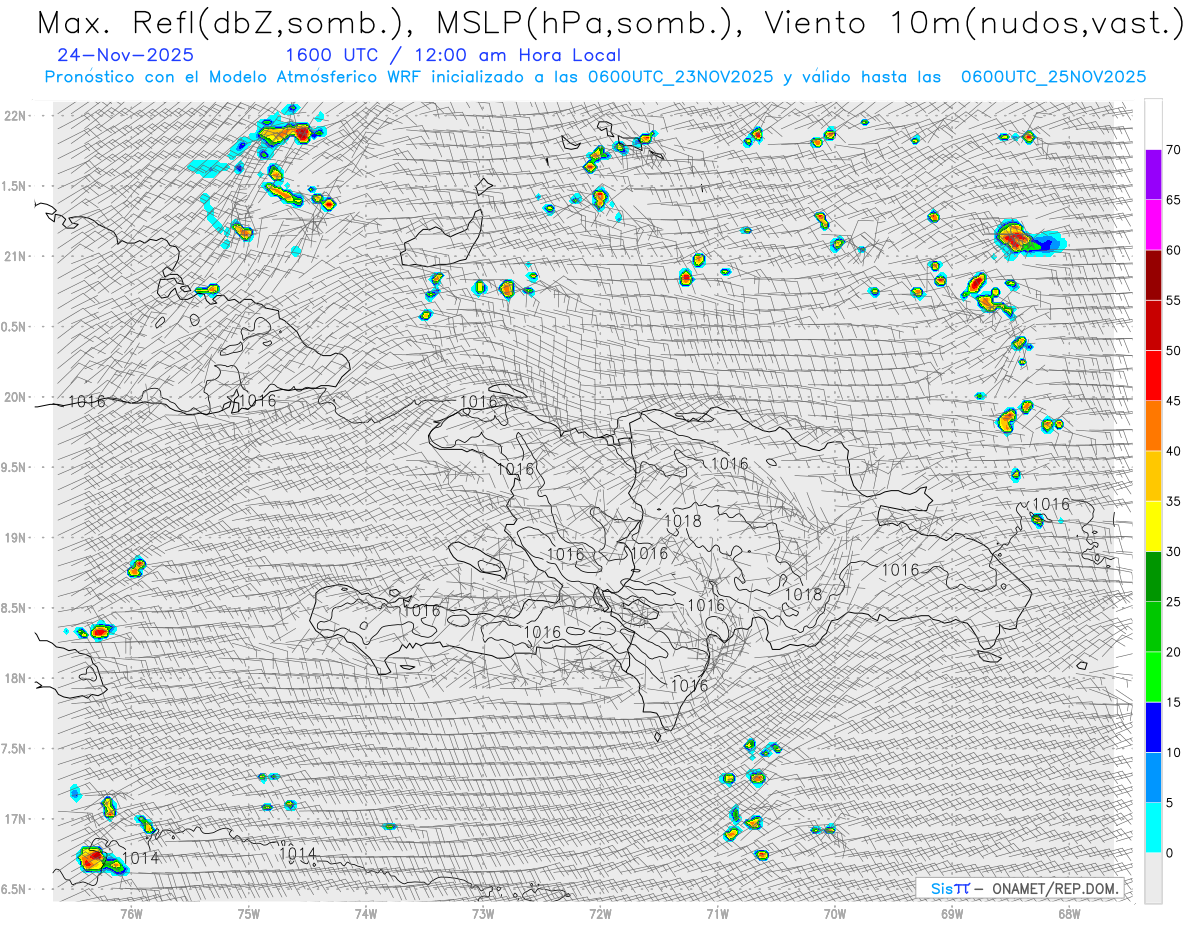Click the purple 65-70 dBZ colorbar segment

coord(1153,175)
